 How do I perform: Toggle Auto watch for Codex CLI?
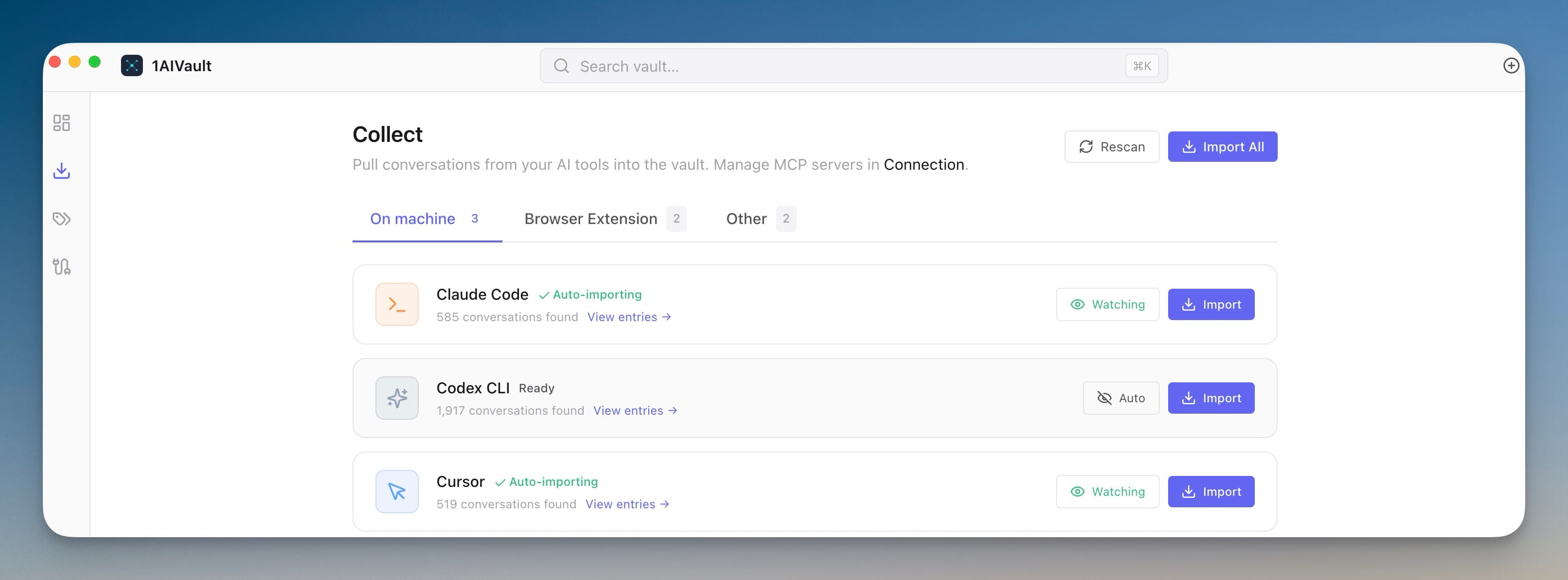[1121, 398]
